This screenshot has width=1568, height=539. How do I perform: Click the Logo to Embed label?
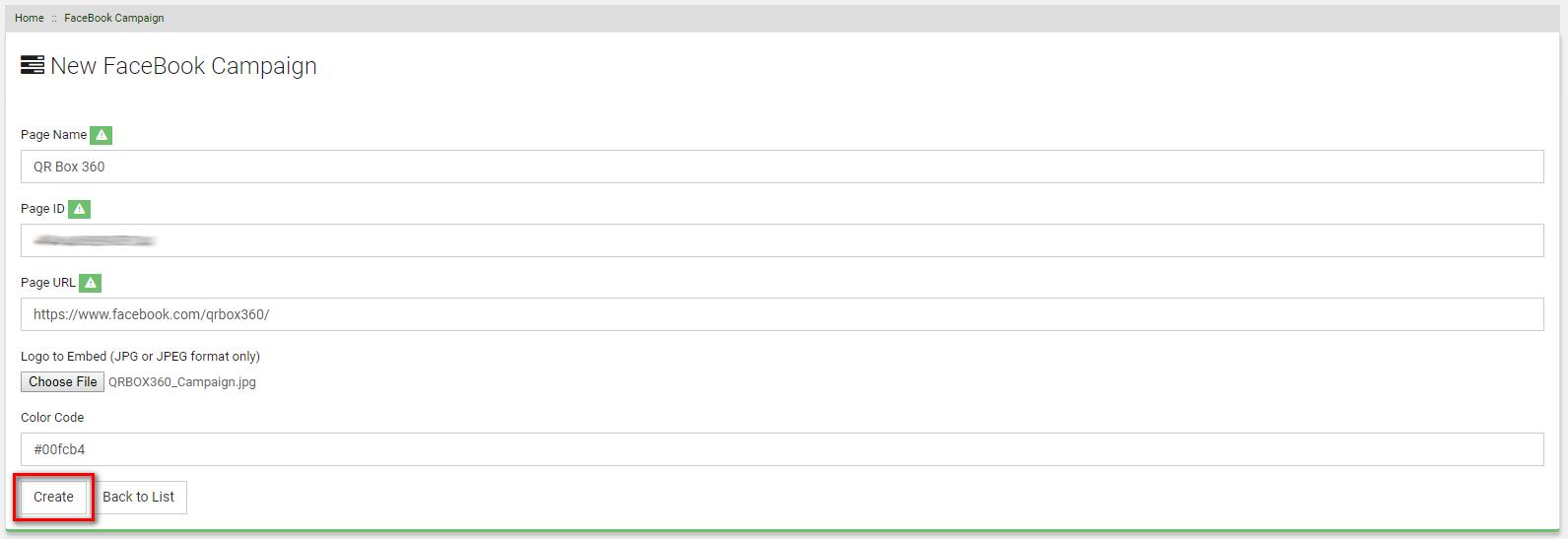tap(140, 357)
